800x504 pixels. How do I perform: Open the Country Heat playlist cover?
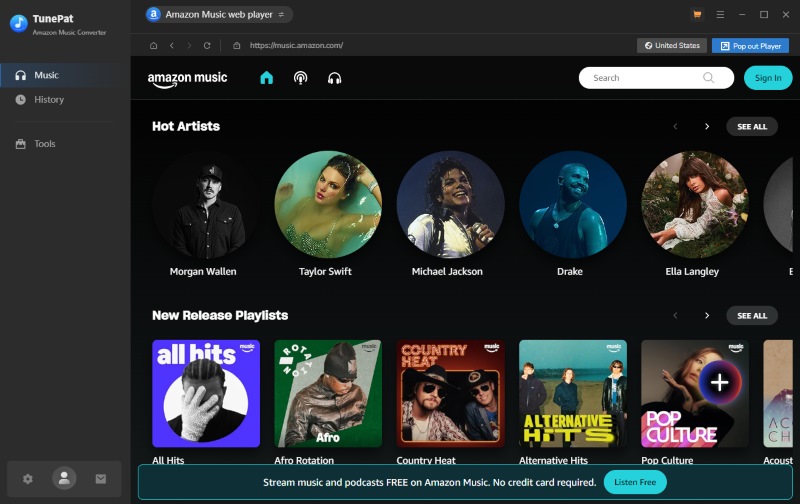451,394
